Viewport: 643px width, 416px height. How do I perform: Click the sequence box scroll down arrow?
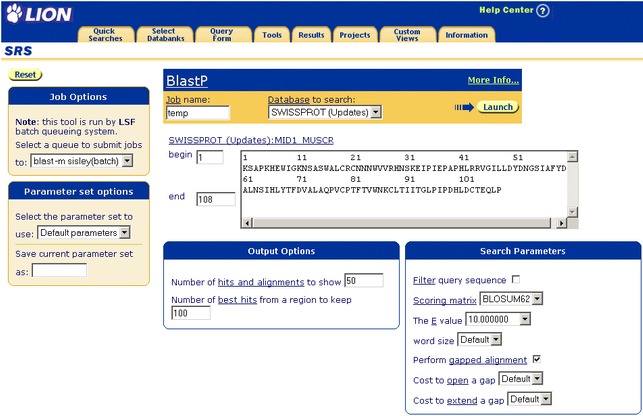coord(572,212)
